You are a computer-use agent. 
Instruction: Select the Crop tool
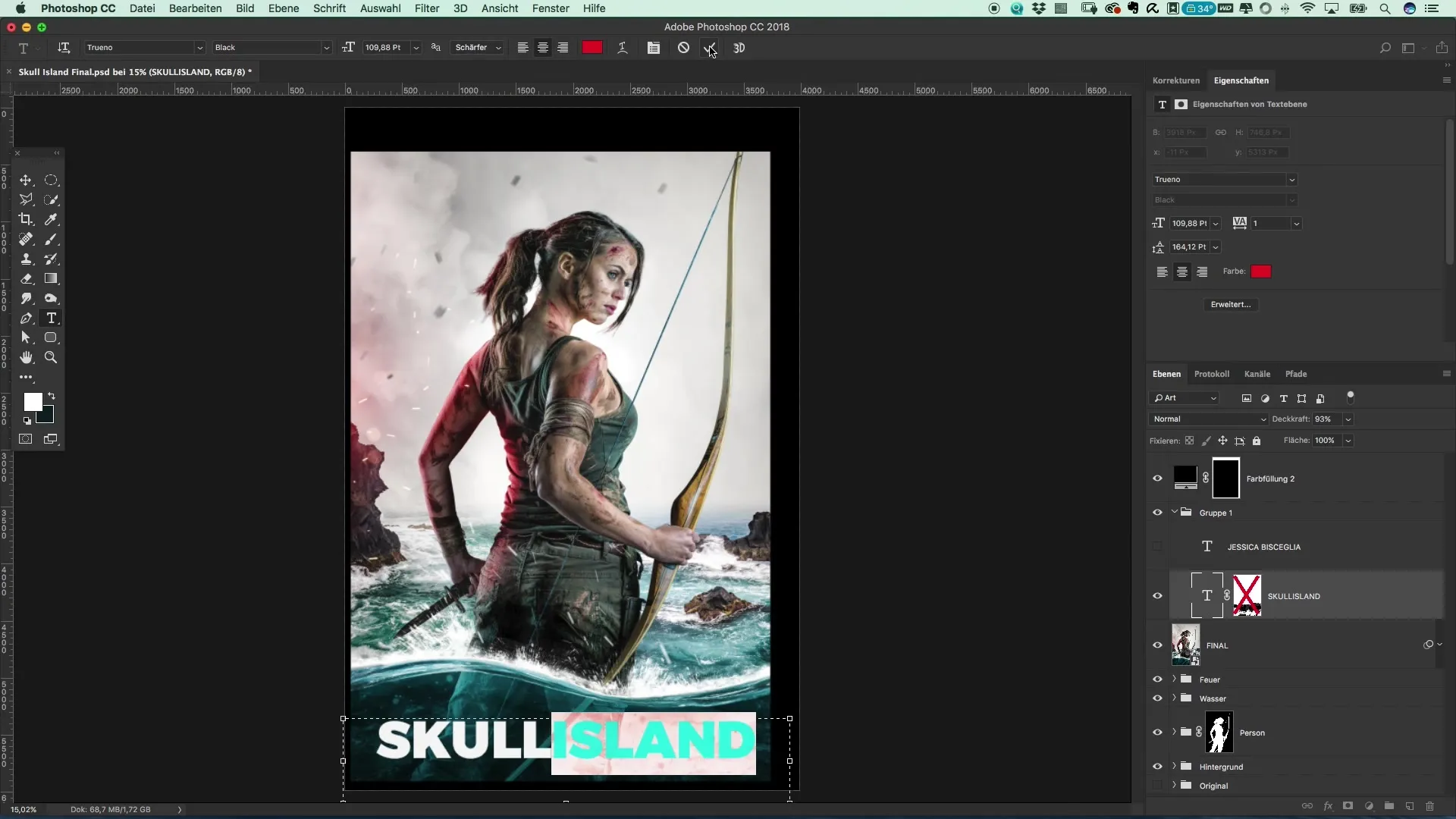(x=26, y=219)
